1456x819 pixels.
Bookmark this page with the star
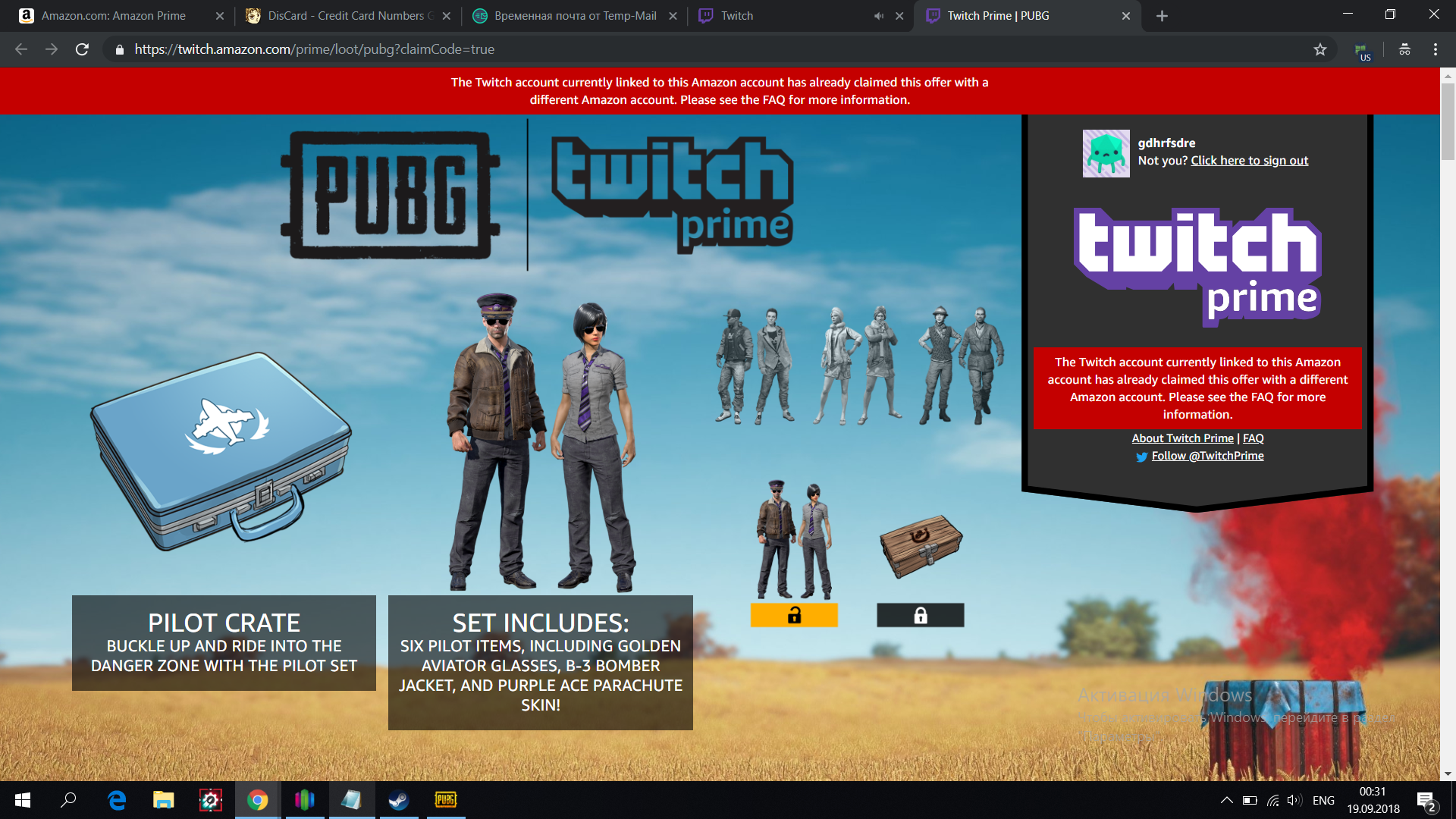point(1320,49)
